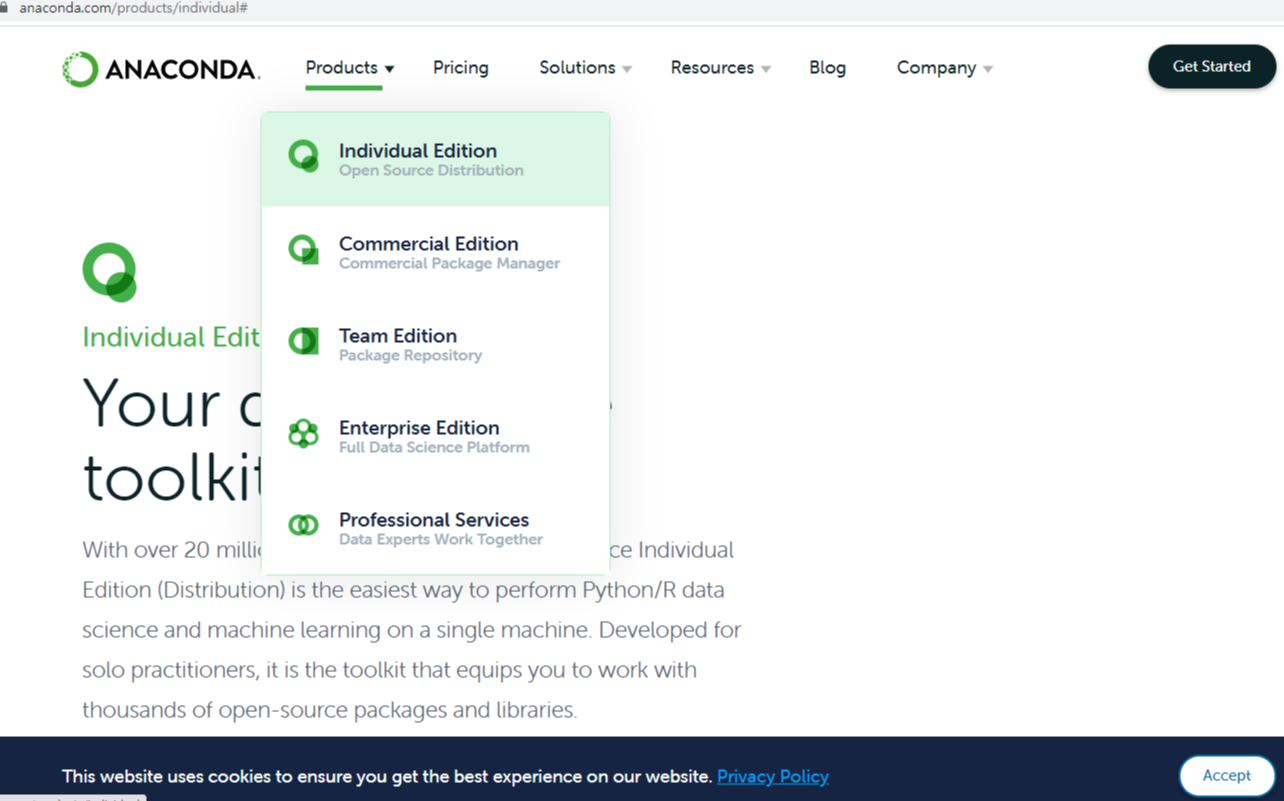Viewport: 1284px width, 801px height.
Task: Click the Anaconda logo in header
Action: click(161, 69)
